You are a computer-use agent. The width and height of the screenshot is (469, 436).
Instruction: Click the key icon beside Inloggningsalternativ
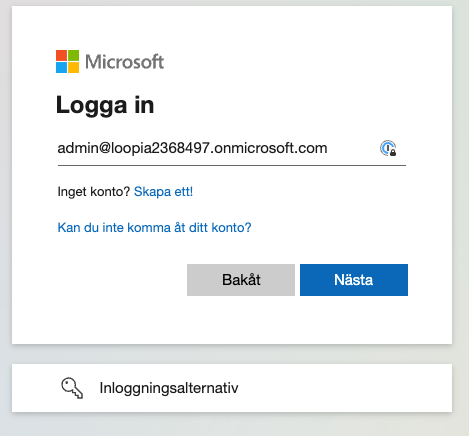[72, 388]
